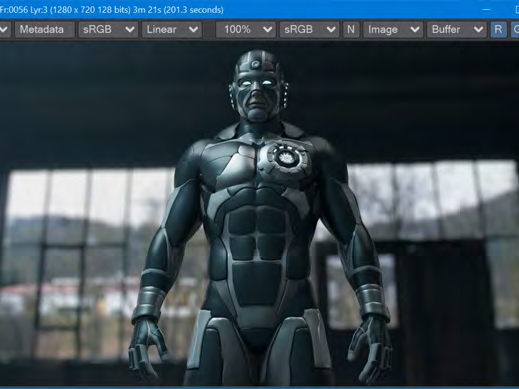Click the rendered robot image

tap(259, 213)
